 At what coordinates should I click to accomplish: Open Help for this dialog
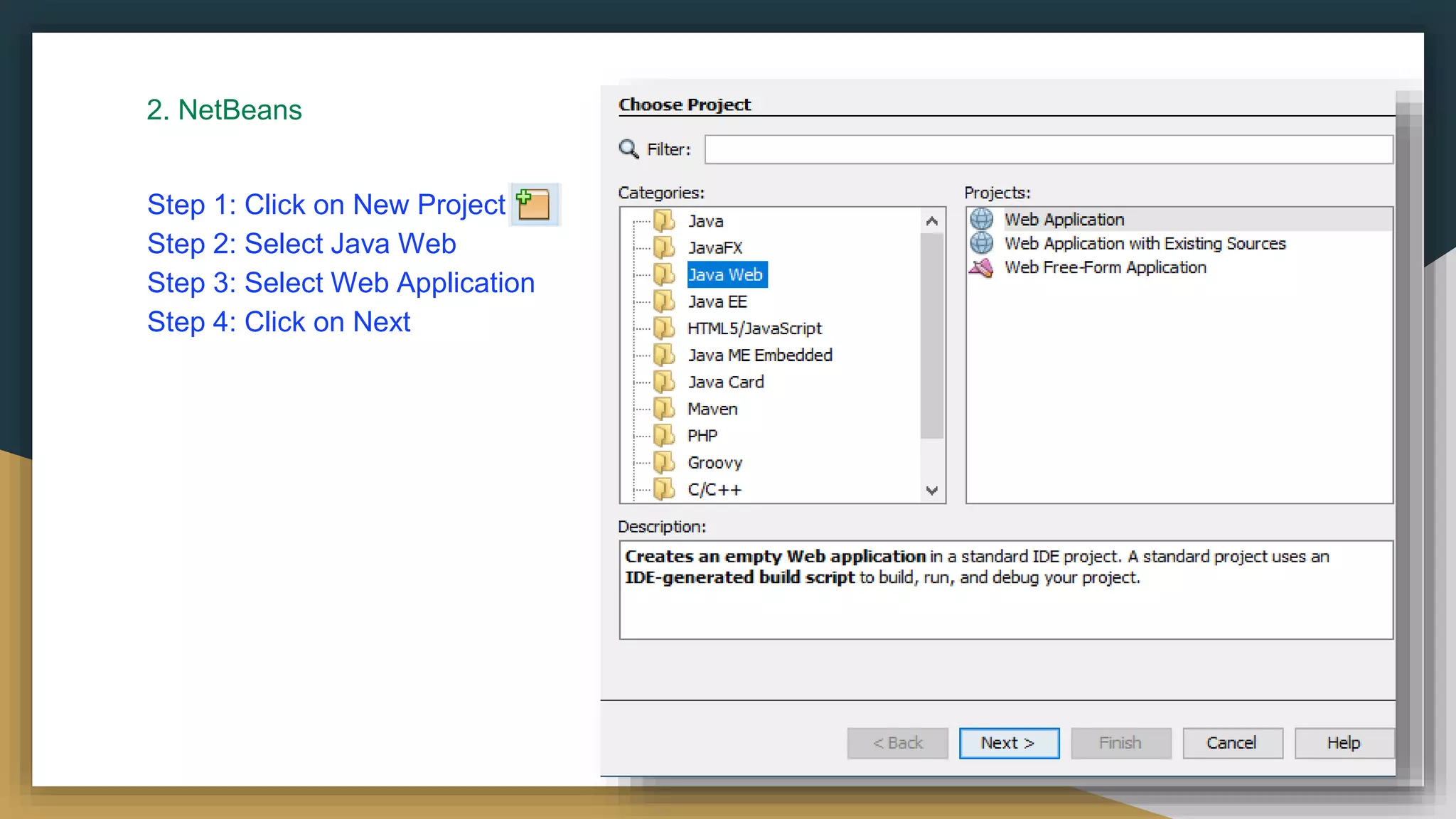[x=1343, y=743]
